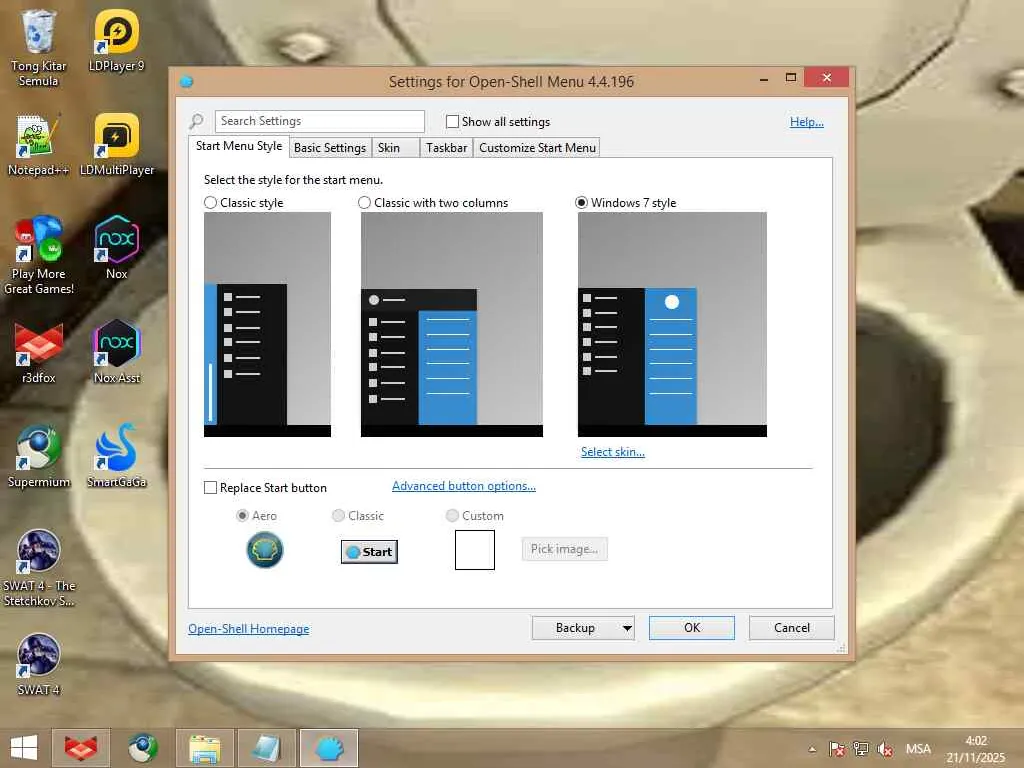Open Supermium browser from the taskbar
Screen dimensions: 1024x768
[x=142, y=748]
